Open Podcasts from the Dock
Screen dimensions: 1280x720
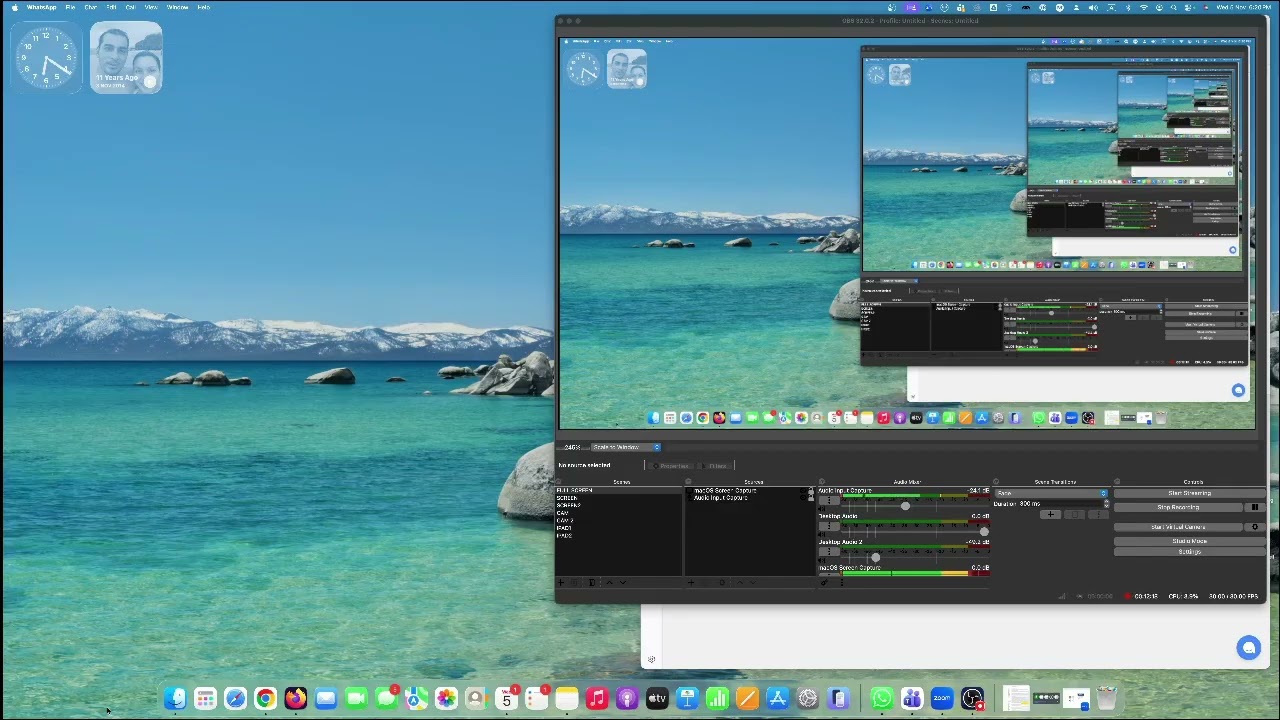tap(627, 698)
